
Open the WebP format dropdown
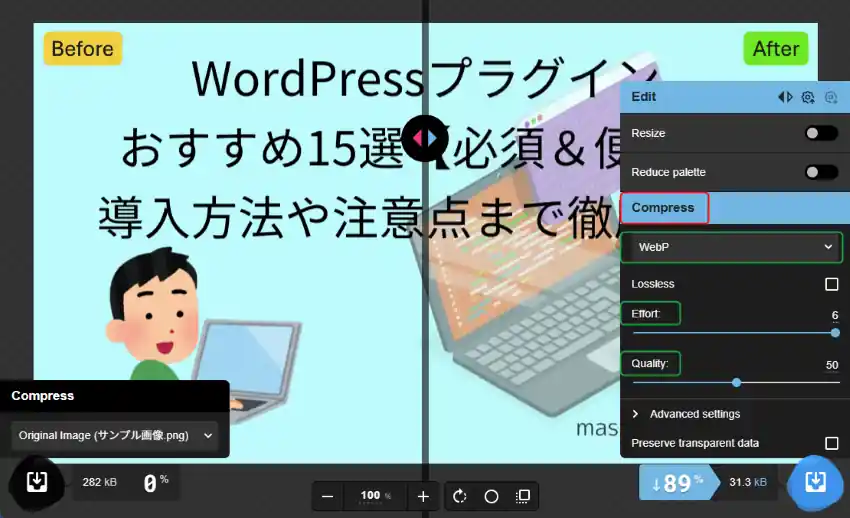click(731, 247)
